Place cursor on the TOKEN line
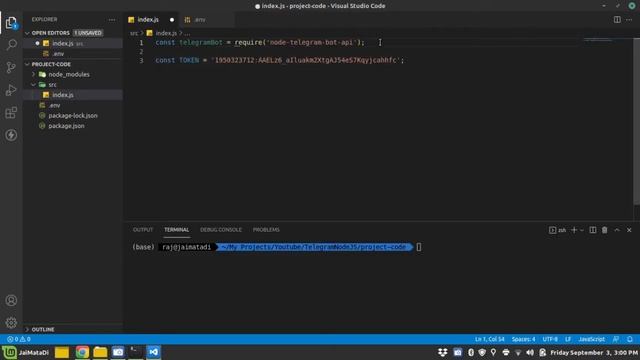 [279, 60]
